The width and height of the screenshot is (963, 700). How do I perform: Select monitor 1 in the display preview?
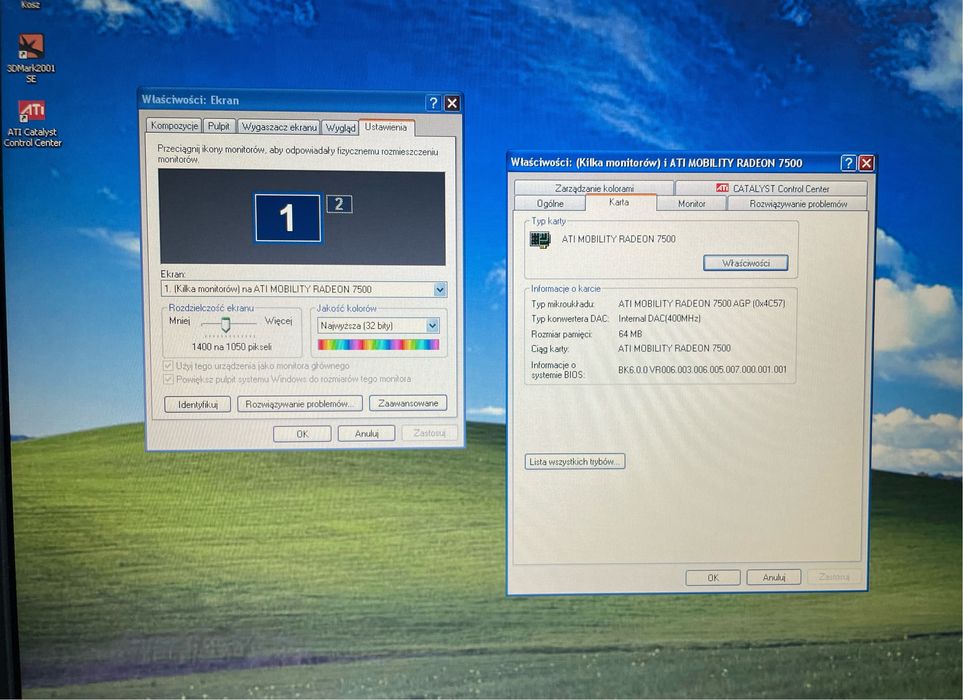pos(287,218)
